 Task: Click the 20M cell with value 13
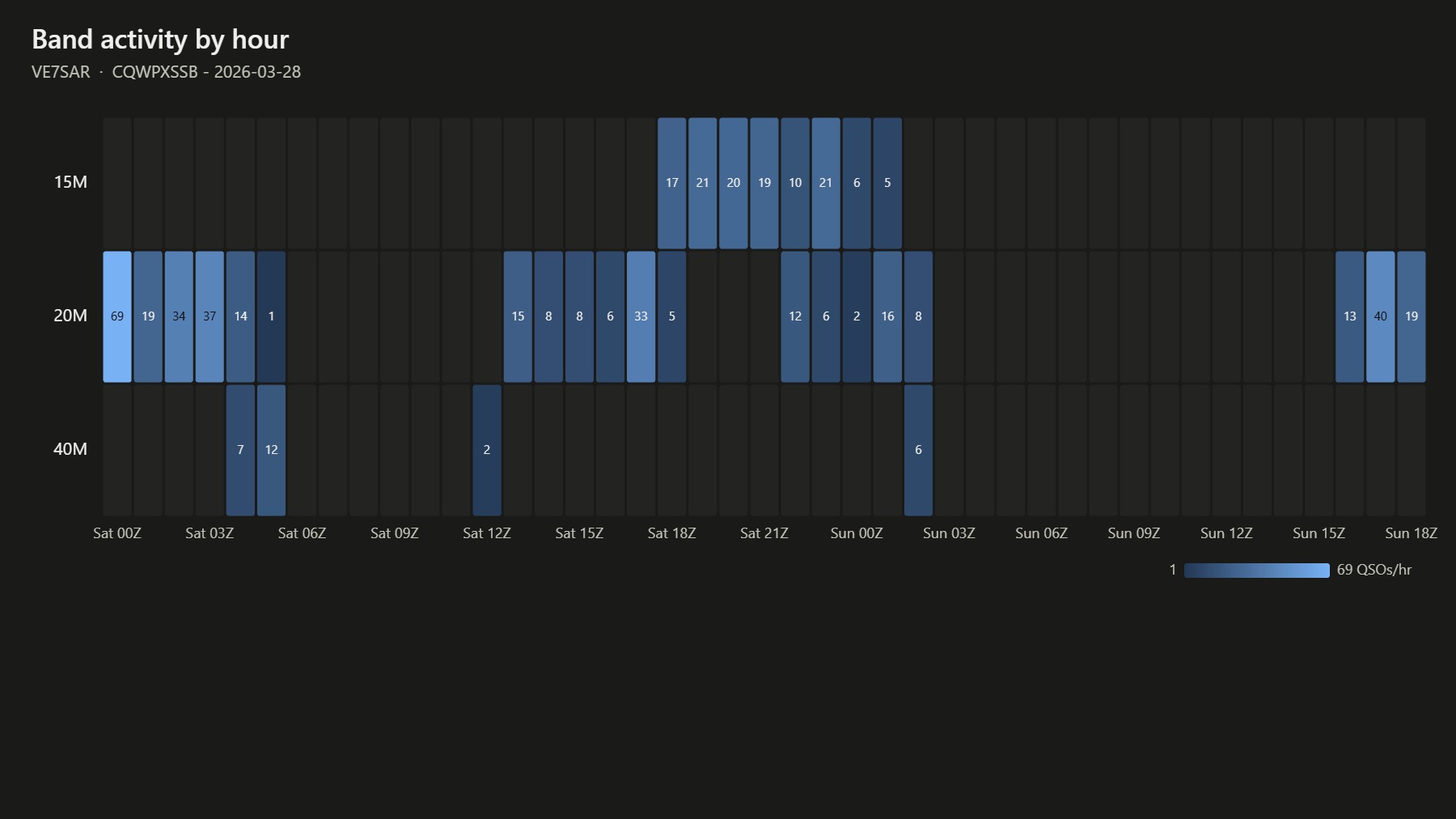[x=1350, y=316]
